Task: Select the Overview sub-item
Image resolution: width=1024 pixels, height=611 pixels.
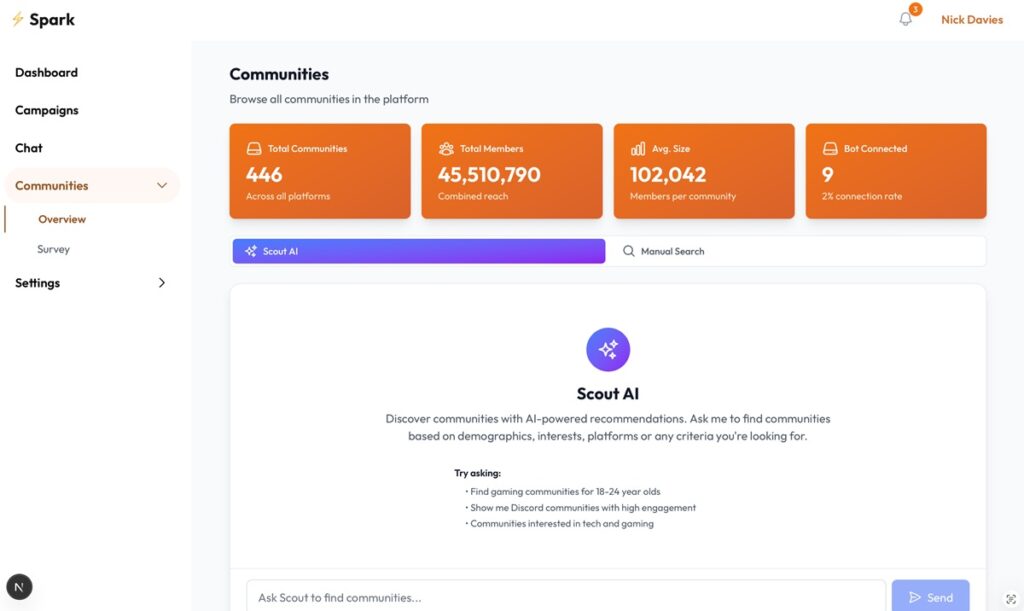Action: click(62, 219)
